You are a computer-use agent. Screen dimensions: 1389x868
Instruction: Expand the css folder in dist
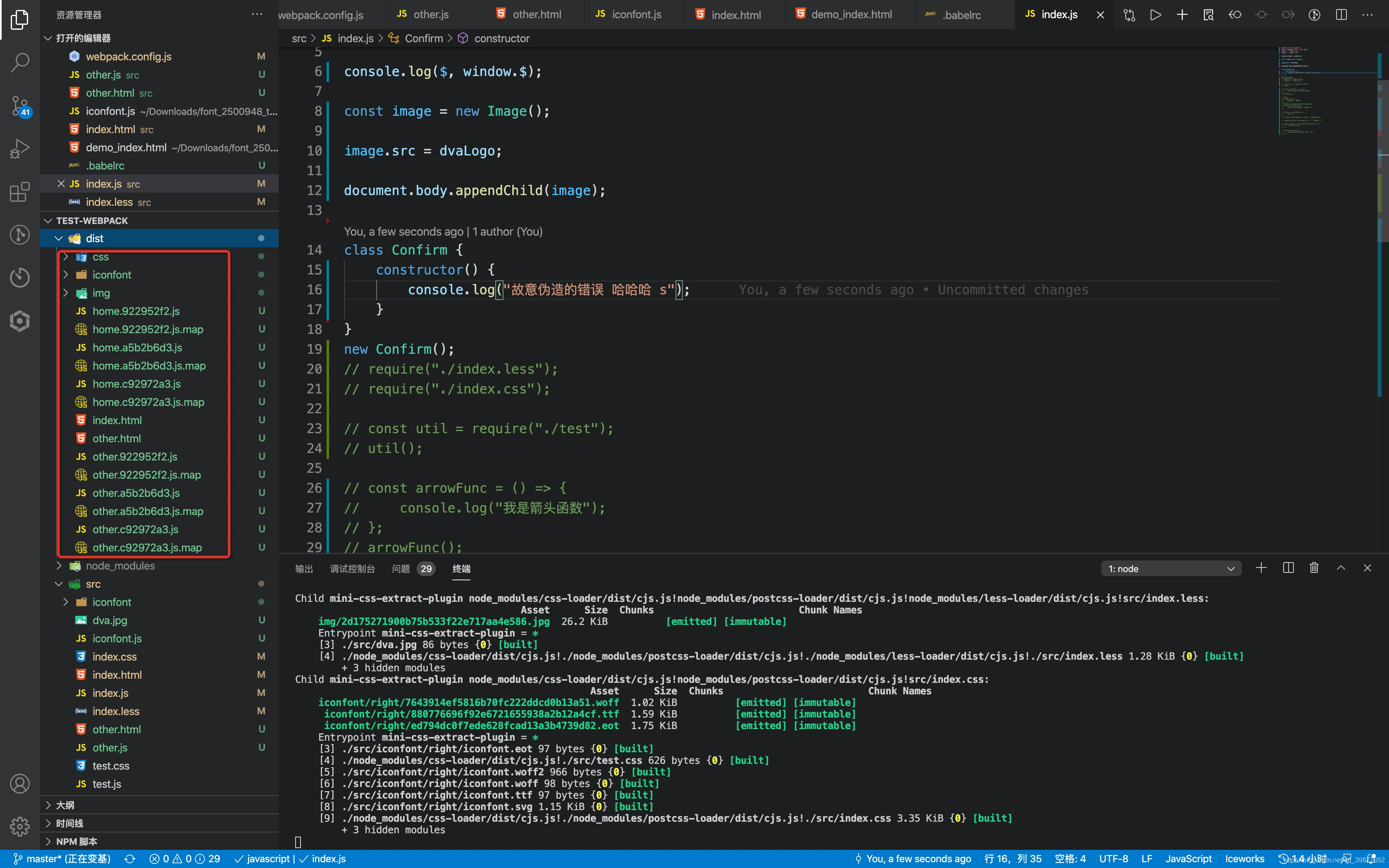coord(65,257)
